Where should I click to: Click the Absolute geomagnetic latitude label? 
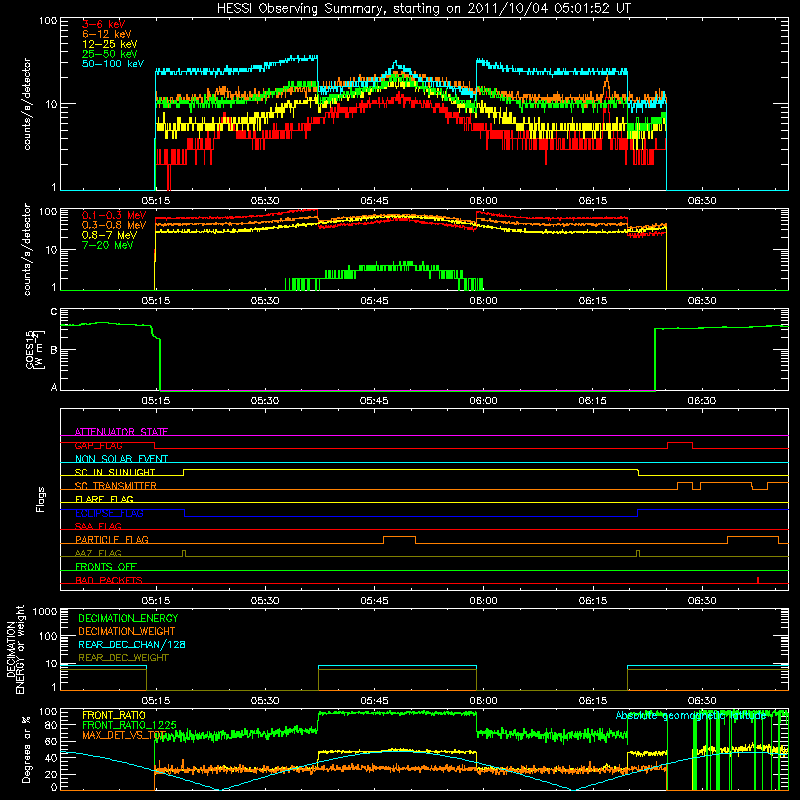(x=690, y=716)
